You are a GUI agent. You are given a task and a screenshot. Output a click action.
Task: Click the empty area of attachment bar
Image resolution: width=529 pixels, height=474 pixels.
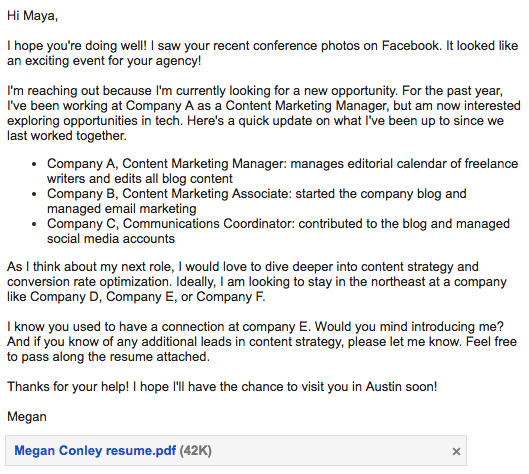[331, 451]
